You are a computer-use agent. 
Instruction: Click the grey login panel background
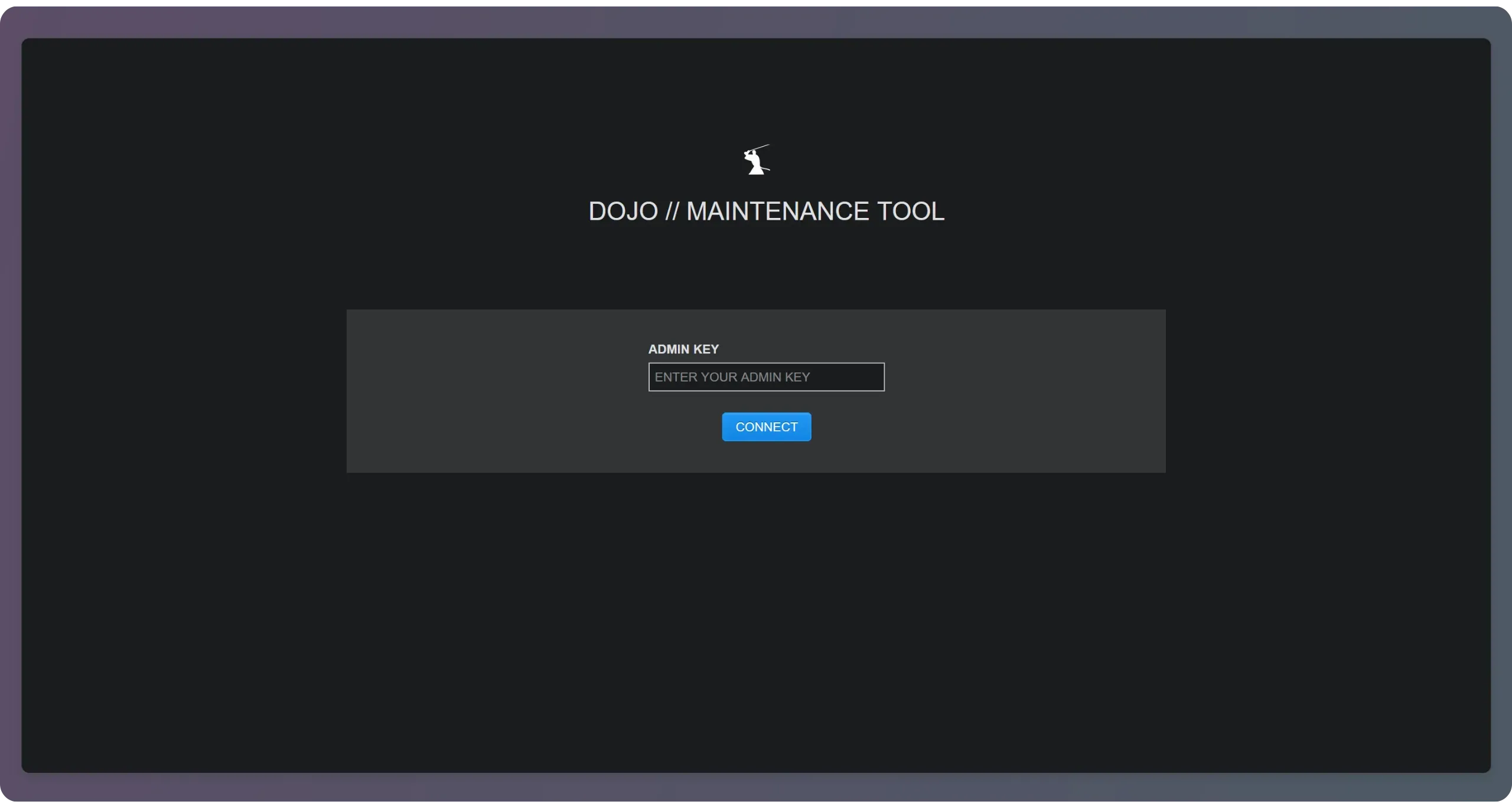click(472, 390)
